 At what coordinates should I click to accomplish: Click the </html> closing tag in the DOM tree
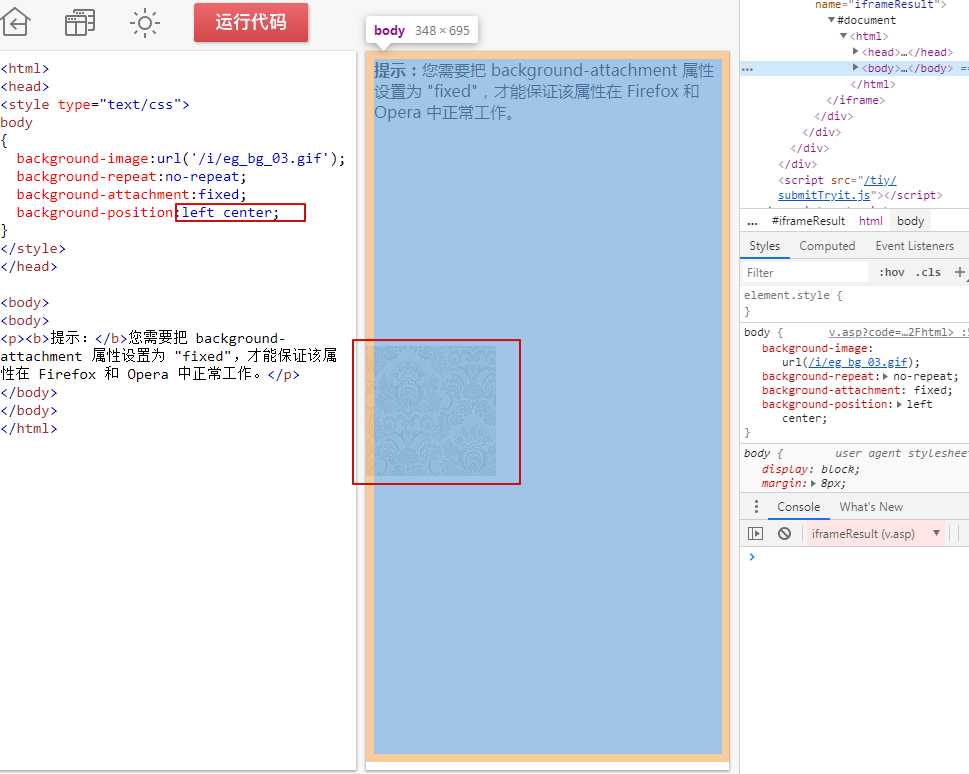click(x=873, y=84)
